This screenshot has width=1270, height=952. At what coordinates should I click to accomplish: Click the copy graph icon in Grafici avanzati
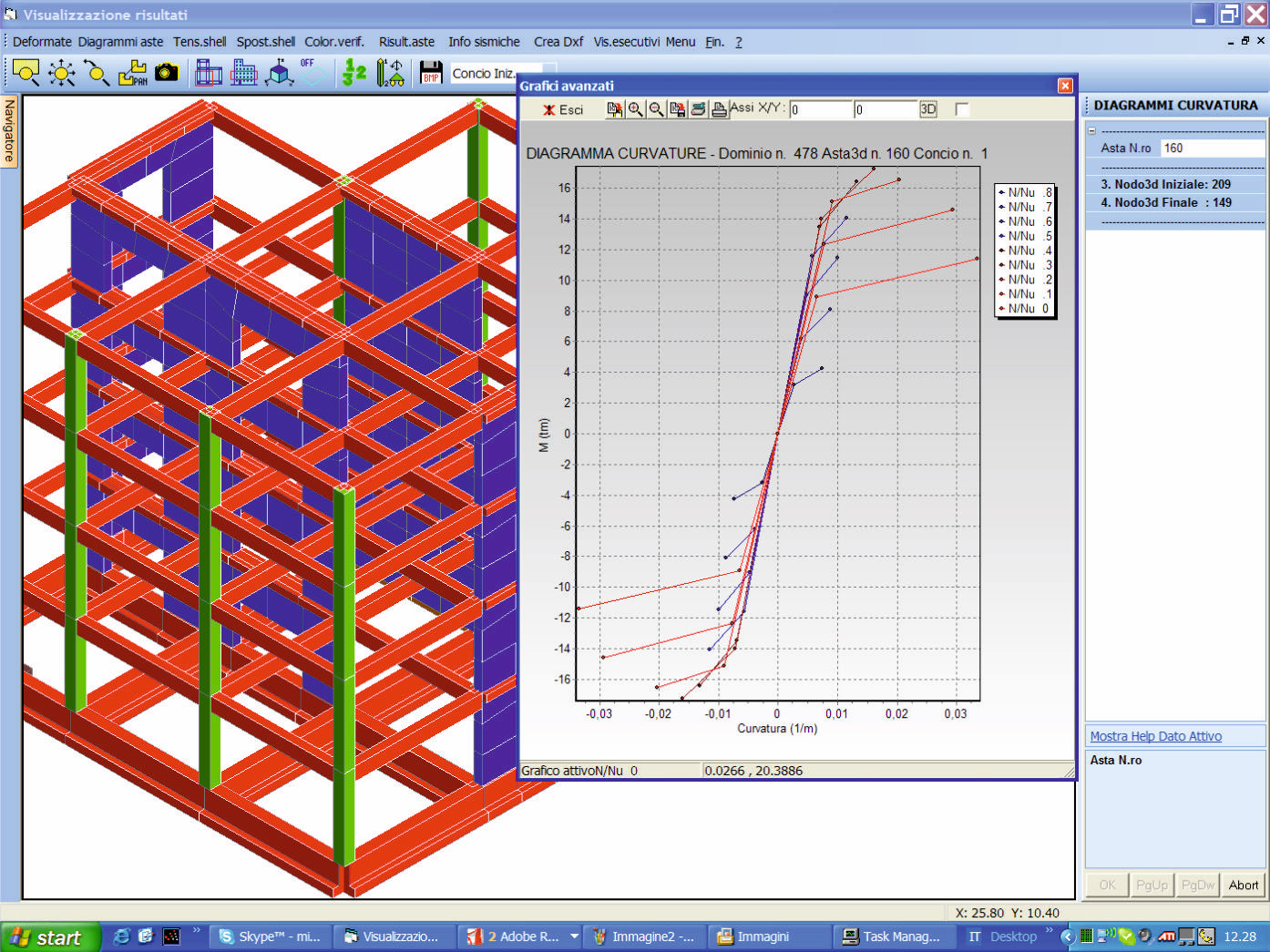(x=615, y=109)
